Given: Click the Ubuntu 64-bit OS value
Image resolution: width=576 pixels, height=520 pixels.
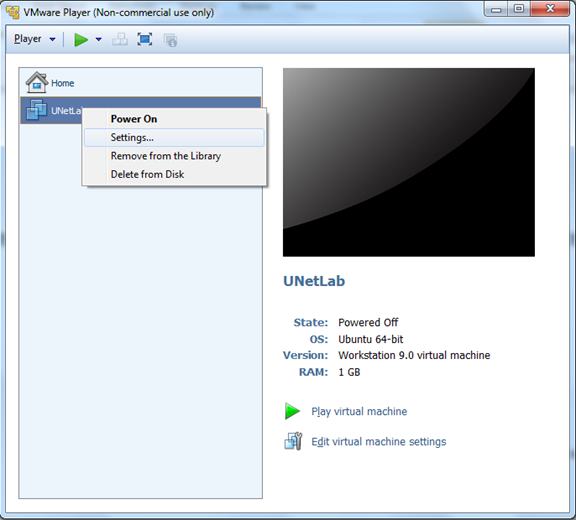Looking at the screenshot, I should [x=370, y=339].
